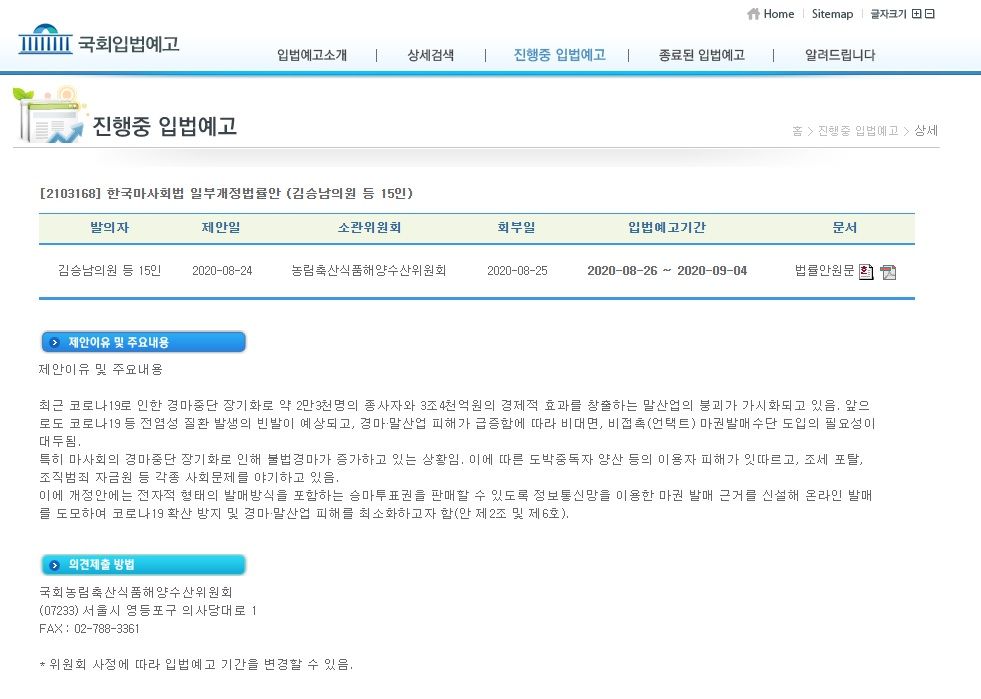Go to 상세검색 menu item
This screenshot has height=699, width=981.
[430, 56]
